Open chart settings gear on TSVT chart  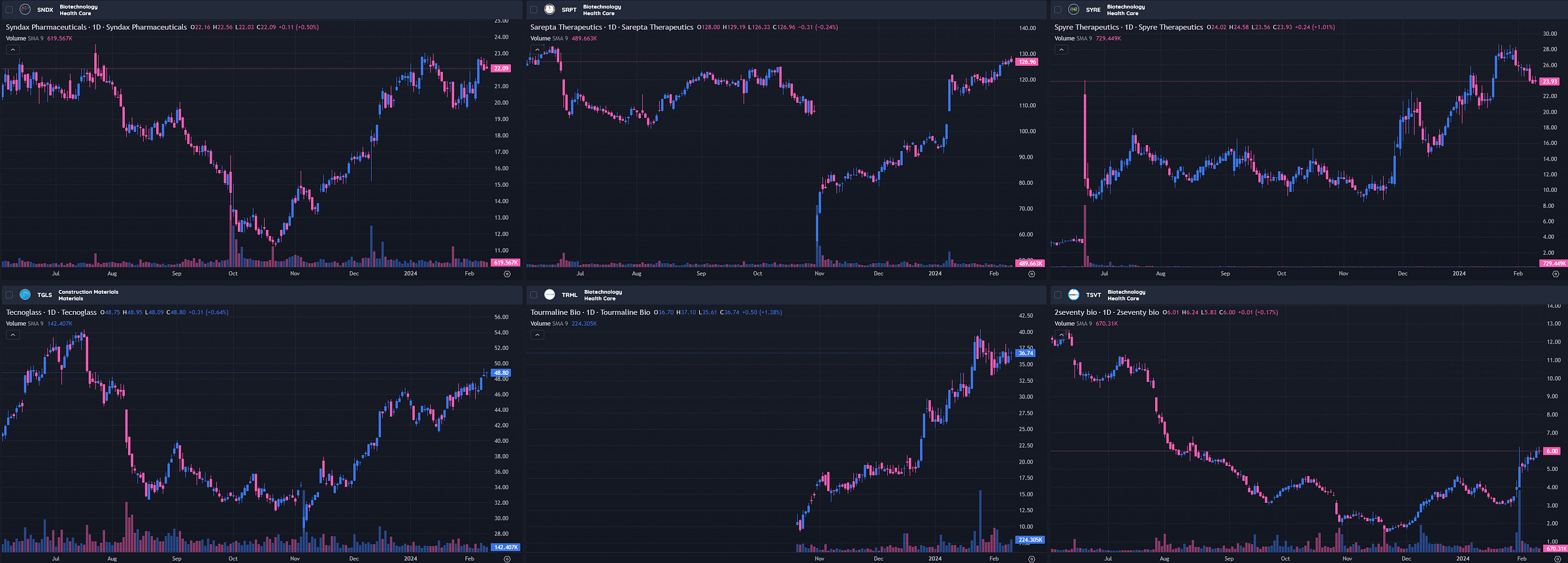coord(1557,559)
